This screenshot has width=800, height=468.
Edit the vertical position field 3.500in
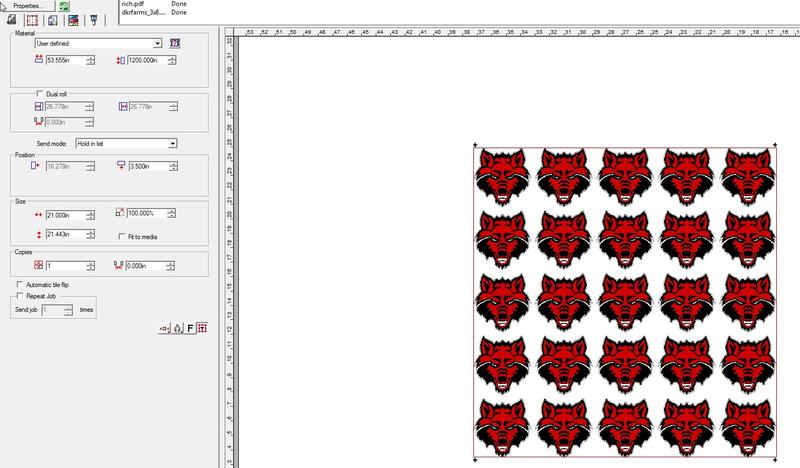point(148,166)
